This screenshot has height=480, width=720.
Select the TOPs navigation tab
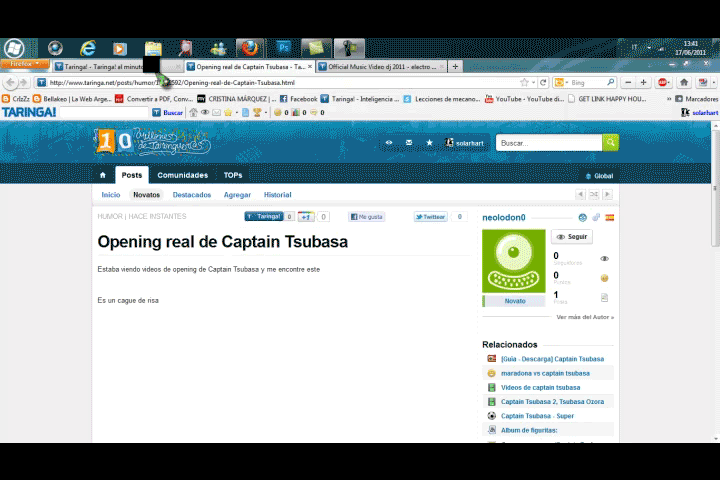(233, 175)
